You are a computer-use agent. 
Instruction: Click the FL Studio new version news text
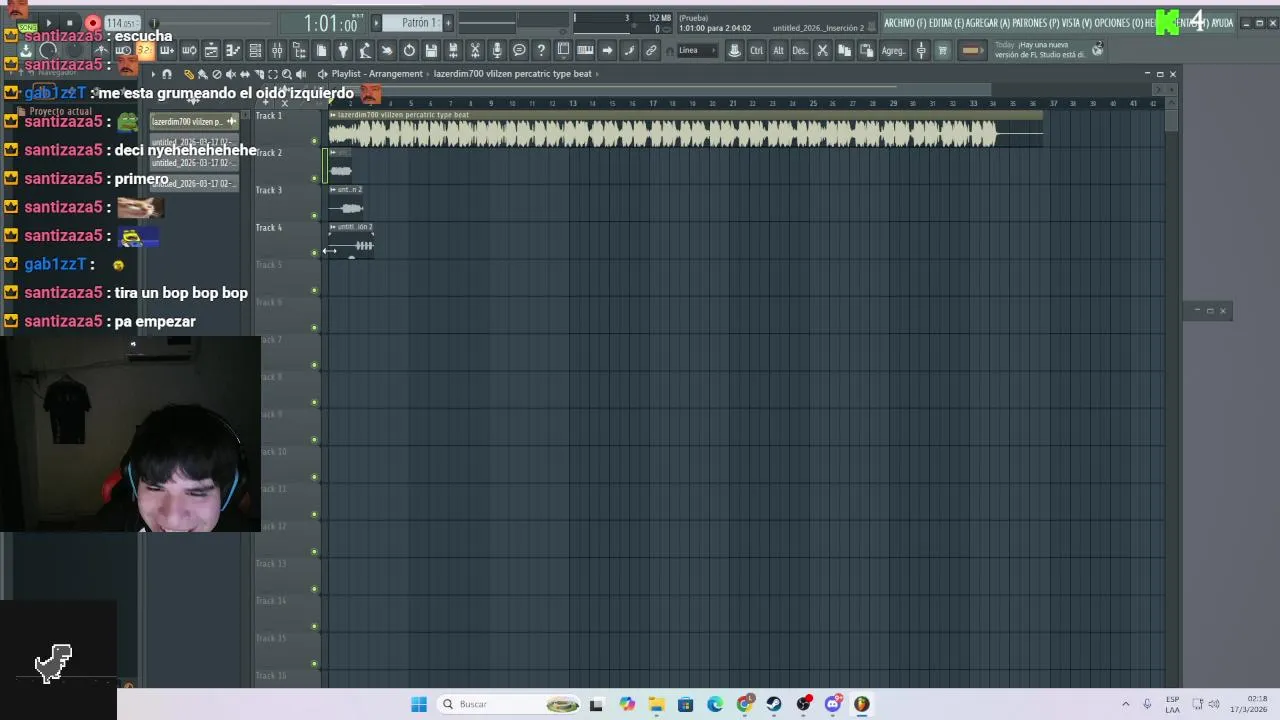1040,50
